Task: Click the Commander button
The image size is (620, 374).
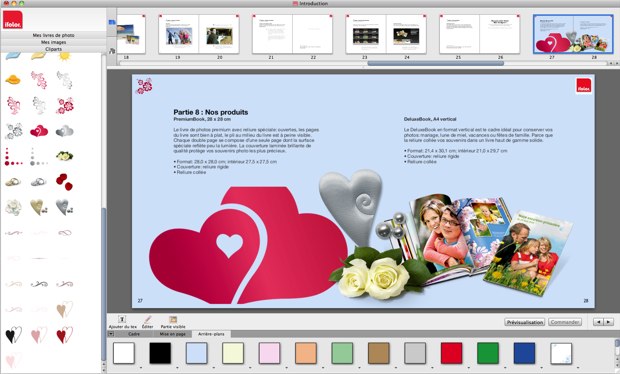Action: (x=565, y=322)
